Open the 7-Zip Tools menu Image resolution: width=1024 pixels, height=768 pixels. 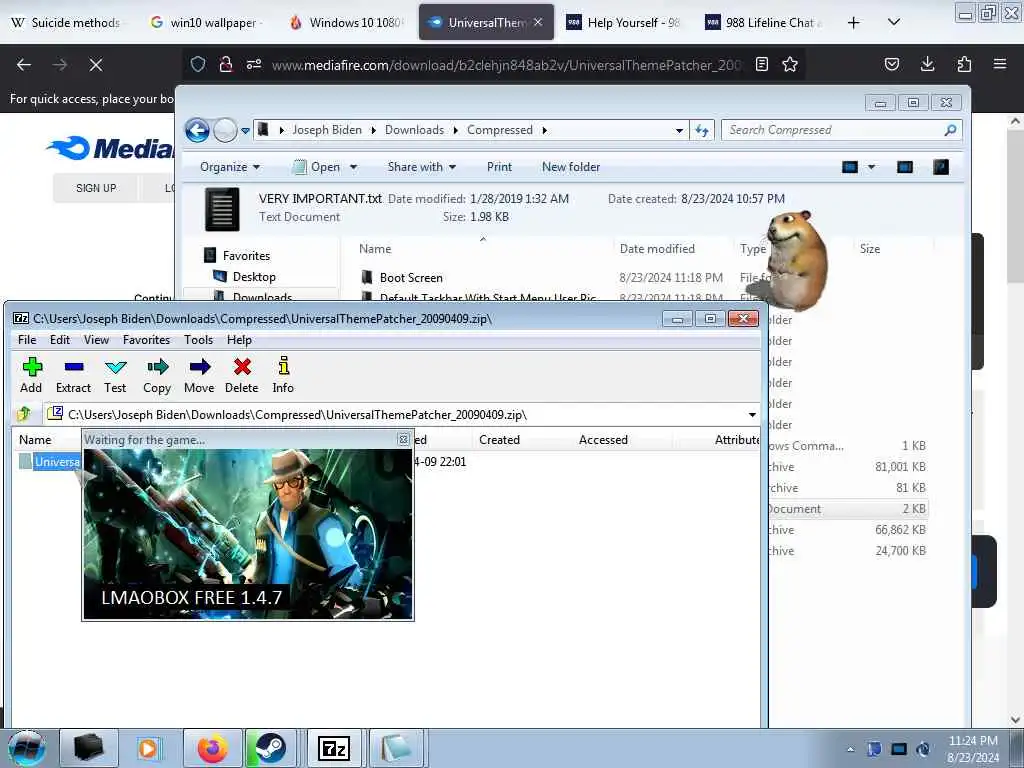point(199,340)
